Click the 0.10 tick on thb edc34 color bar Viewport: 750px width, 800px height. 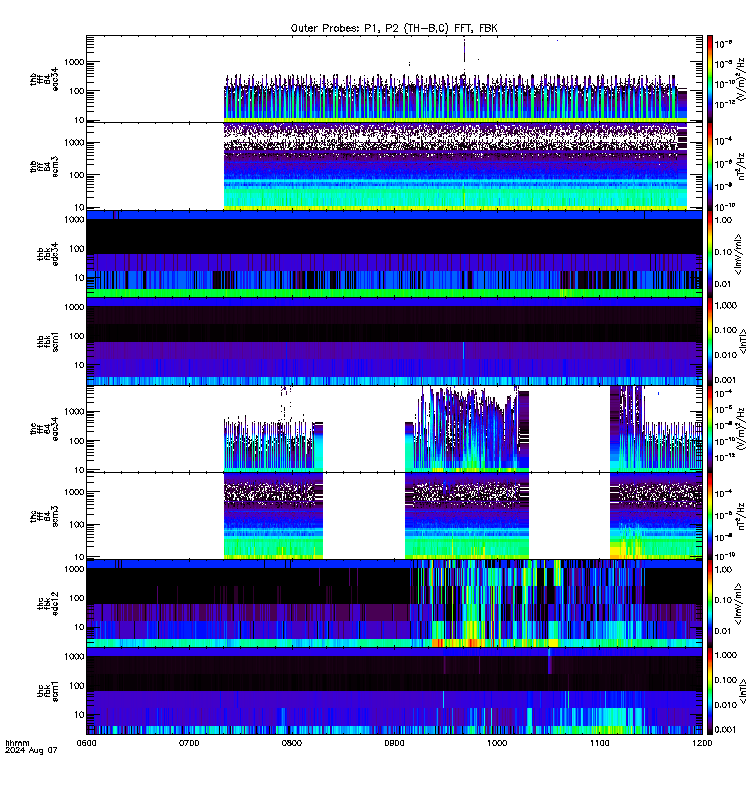point(723,252)
